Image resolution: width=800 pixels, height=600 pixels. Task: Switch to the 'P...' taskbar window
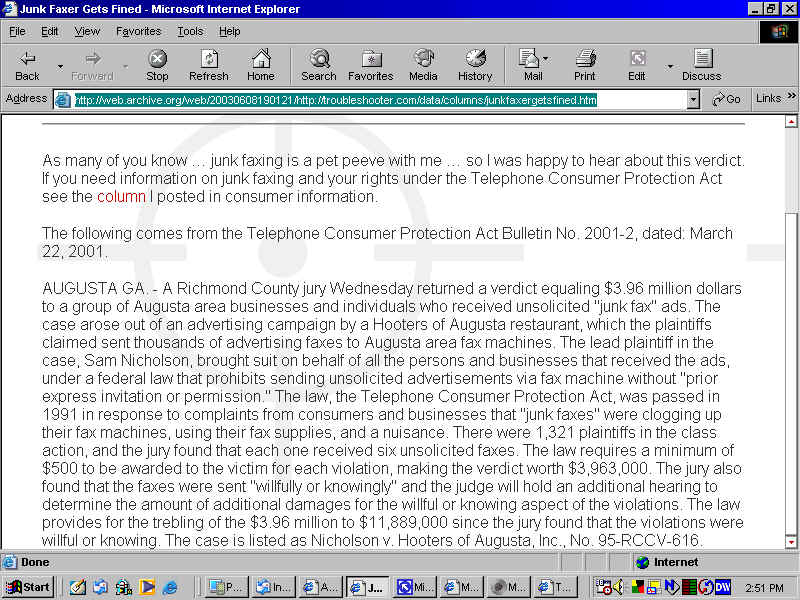coord(228,587)
